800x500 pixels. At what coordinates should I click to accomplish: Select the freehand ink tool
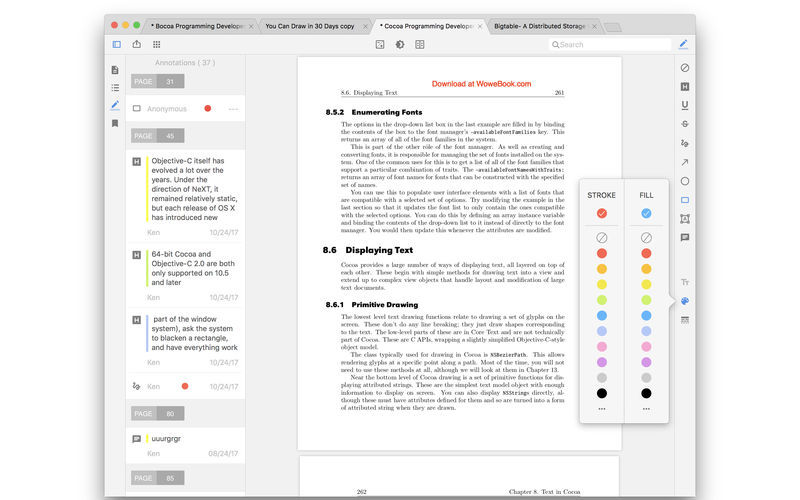[685, 143]
